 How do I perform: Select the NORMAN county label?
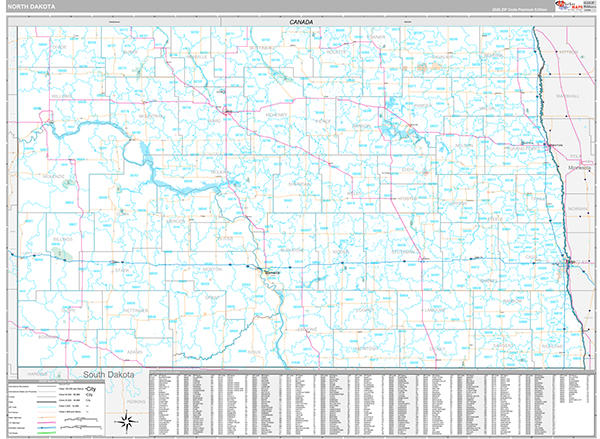tap(578, 209)
